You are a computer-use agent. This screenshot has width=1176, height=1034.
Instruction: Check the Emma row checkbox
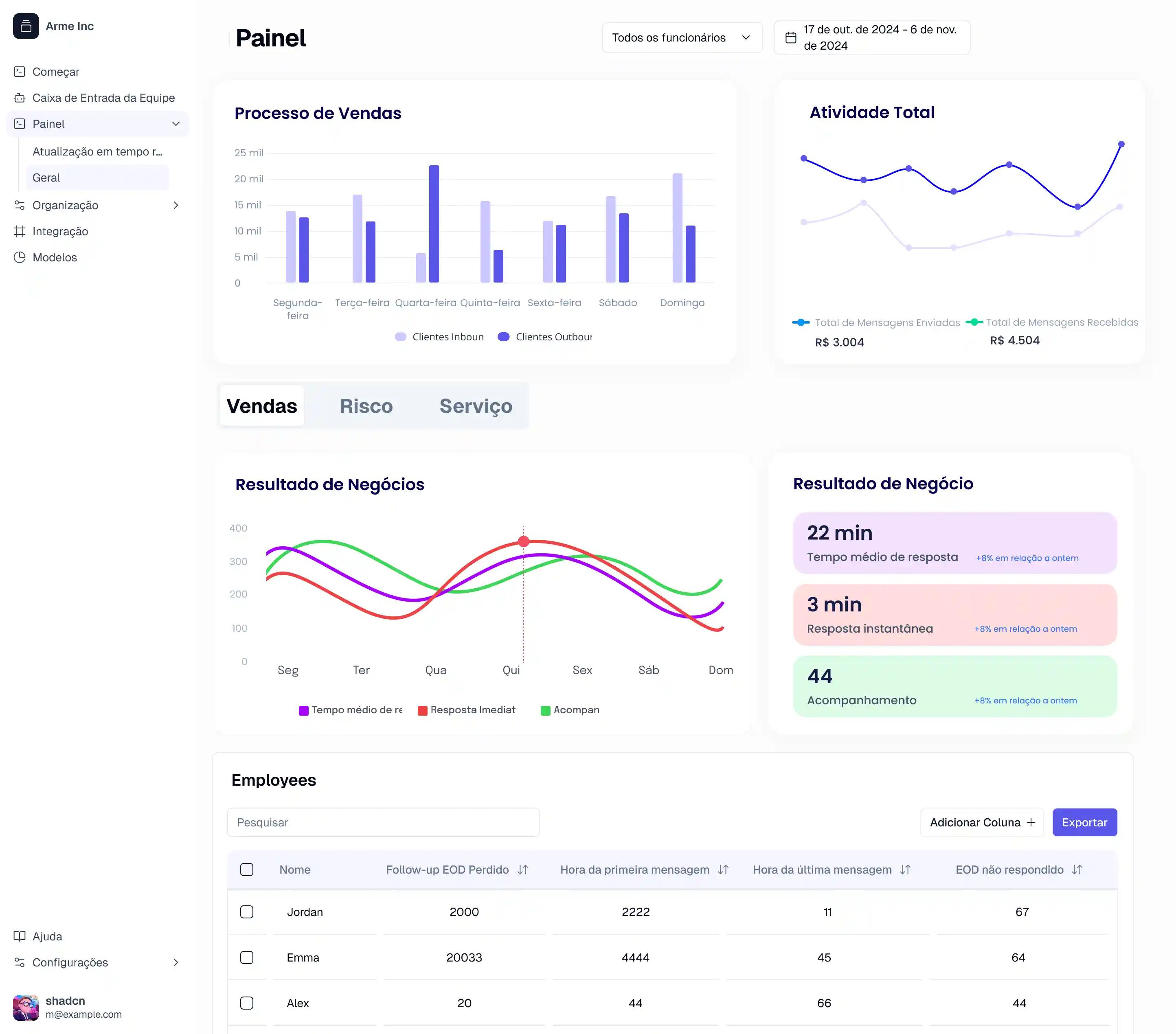[x=247, y=957]
